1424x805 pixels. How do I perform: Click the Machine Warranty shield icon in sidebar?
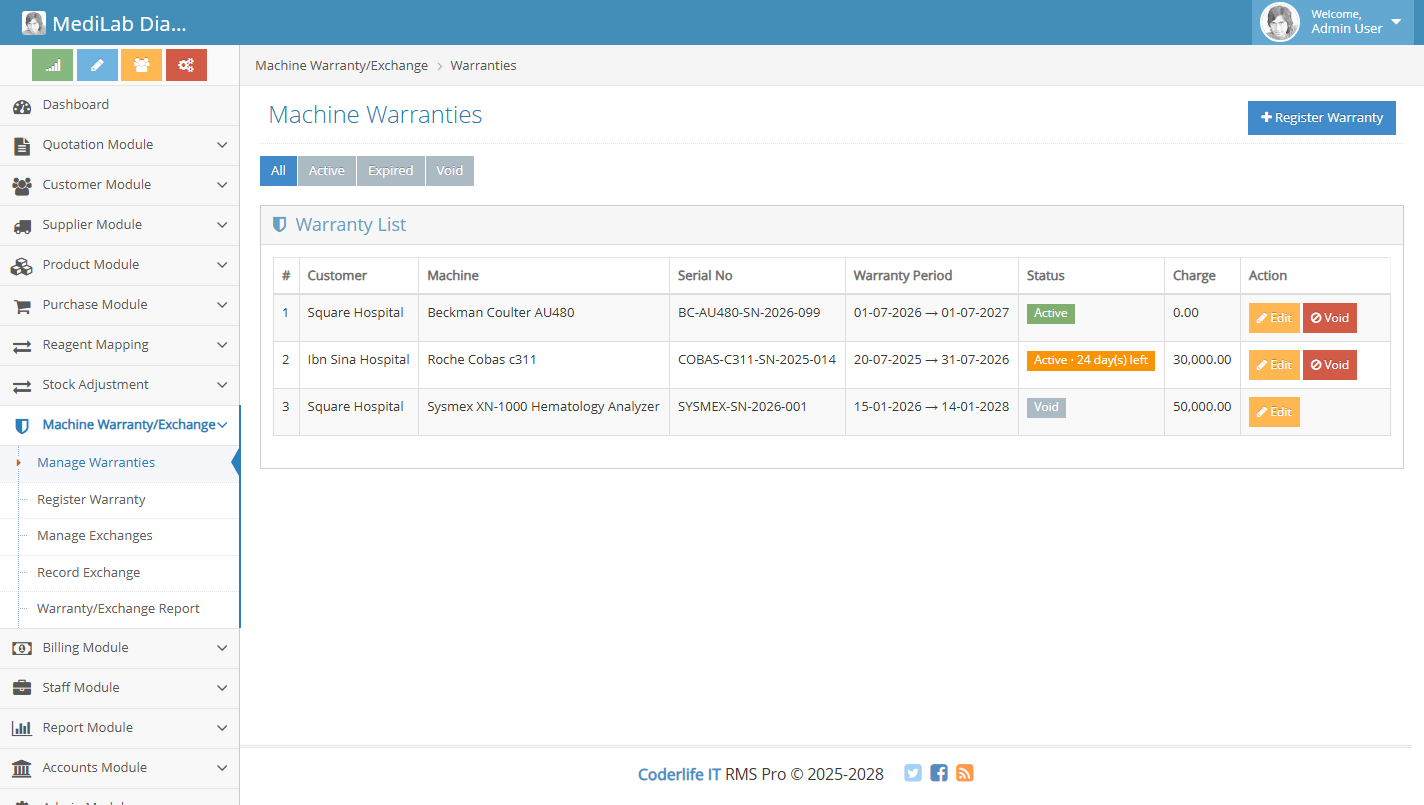coord(22,426)
